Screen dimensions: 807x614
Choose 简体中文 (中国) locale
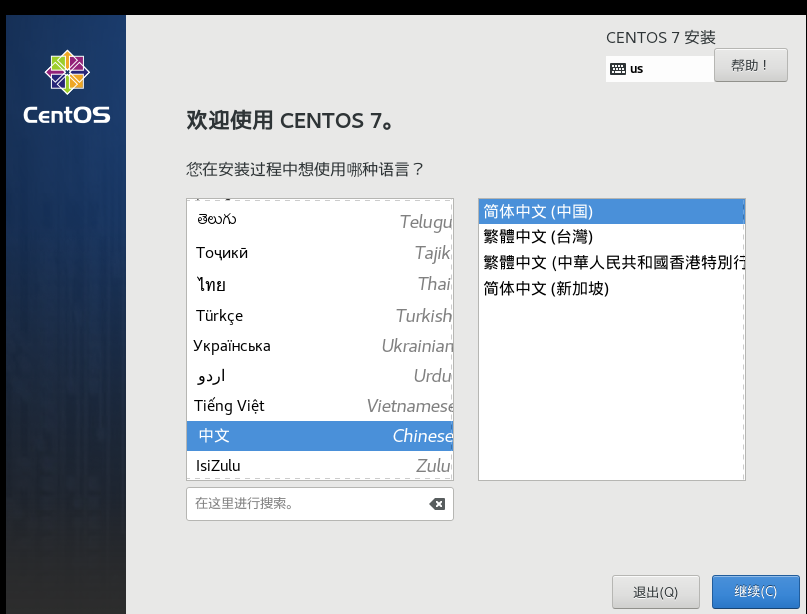point(611,212)
